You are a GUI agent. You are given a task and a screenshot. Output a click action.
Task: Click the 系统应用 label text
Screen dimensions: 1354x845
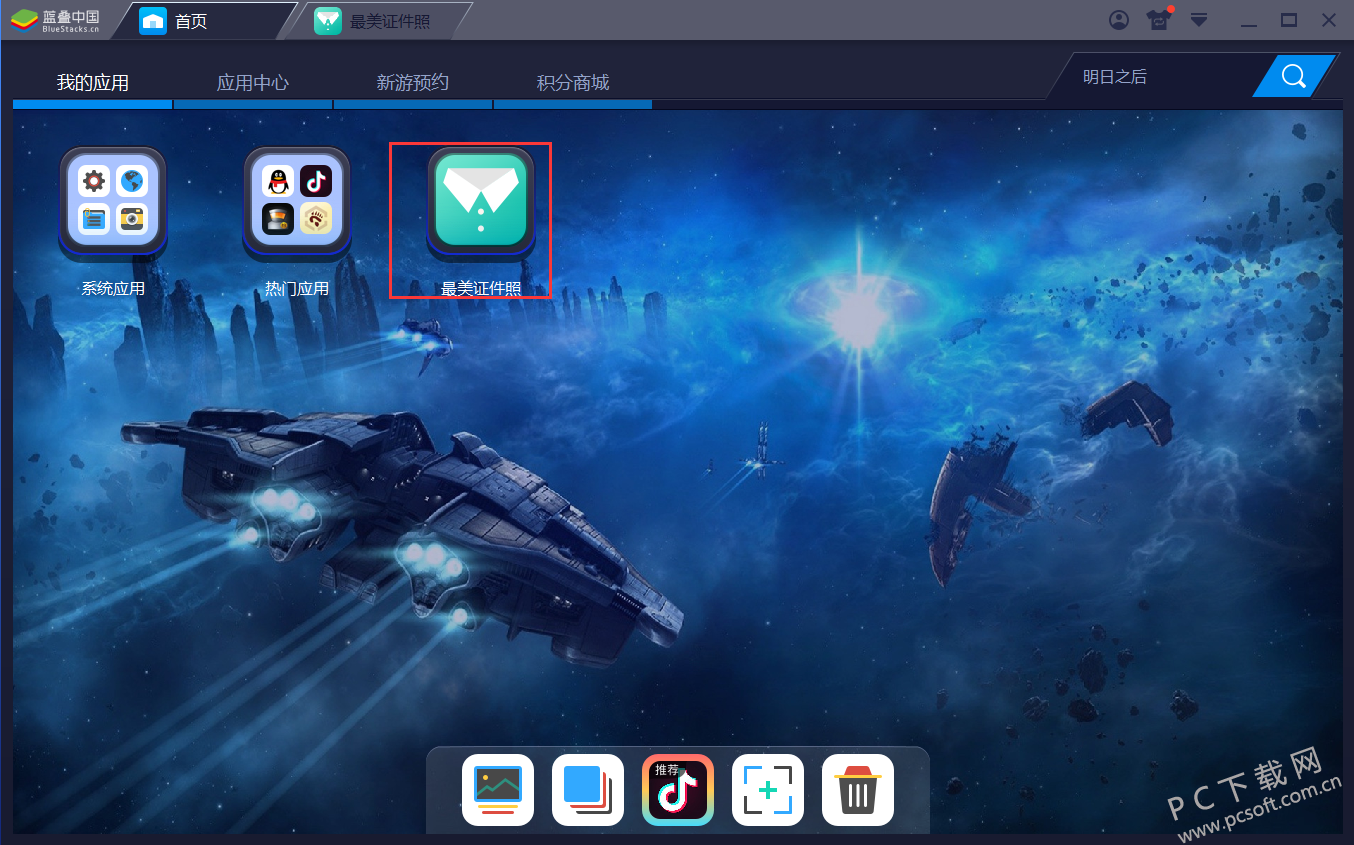(x=113, y=289)
